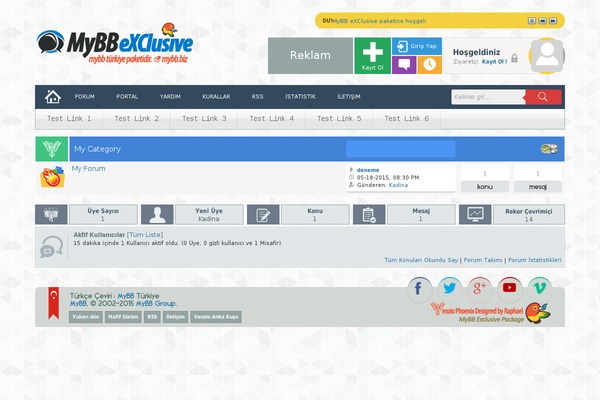The height and width of the screenshot is (400, 600).
Task: Open the Twitter social icon
Action: pos(450,289)
